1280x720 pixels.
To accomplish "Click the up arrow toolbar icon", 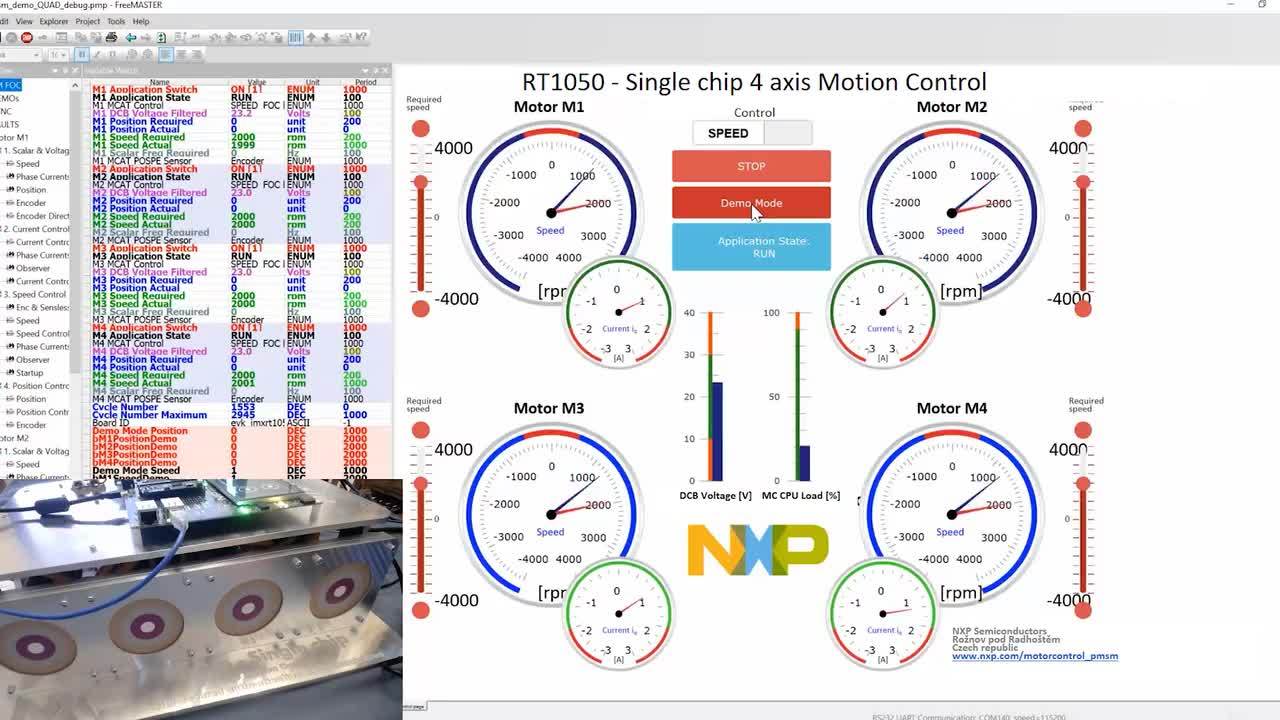I will coord(311,37).
